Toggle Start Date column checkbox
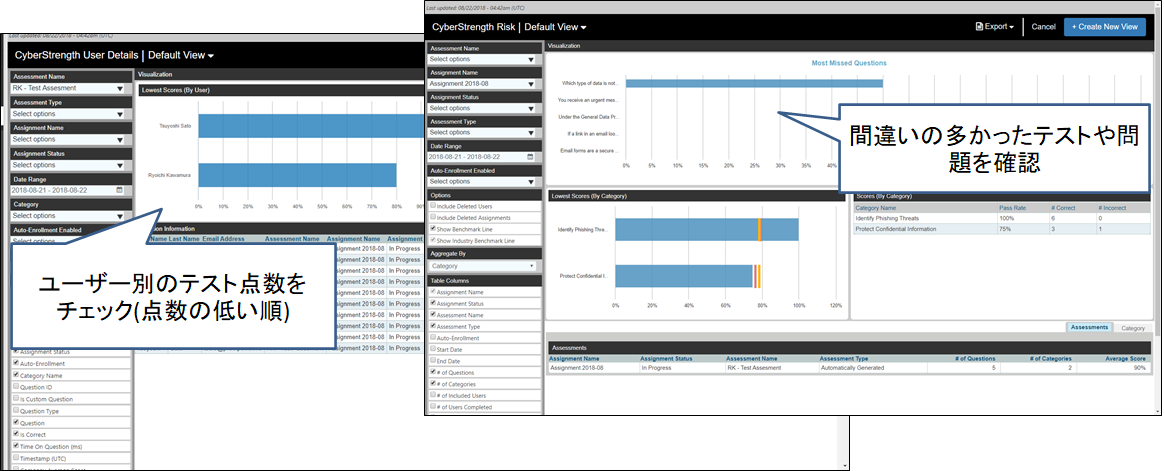The width and height of the screenshot is (1164, 471). (434, 349)
